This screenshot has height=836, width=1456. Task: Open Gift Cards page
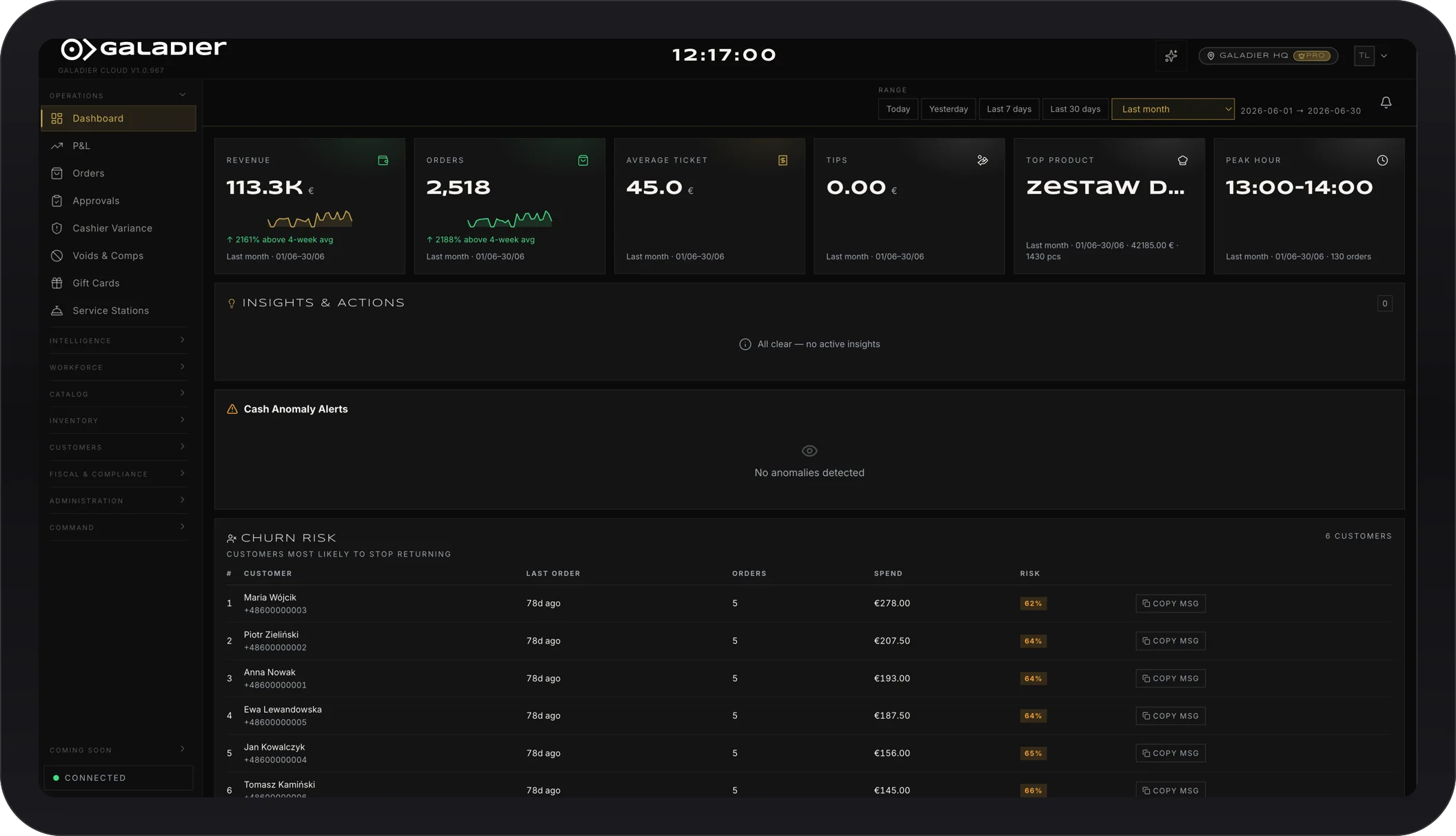click(119, 283)
